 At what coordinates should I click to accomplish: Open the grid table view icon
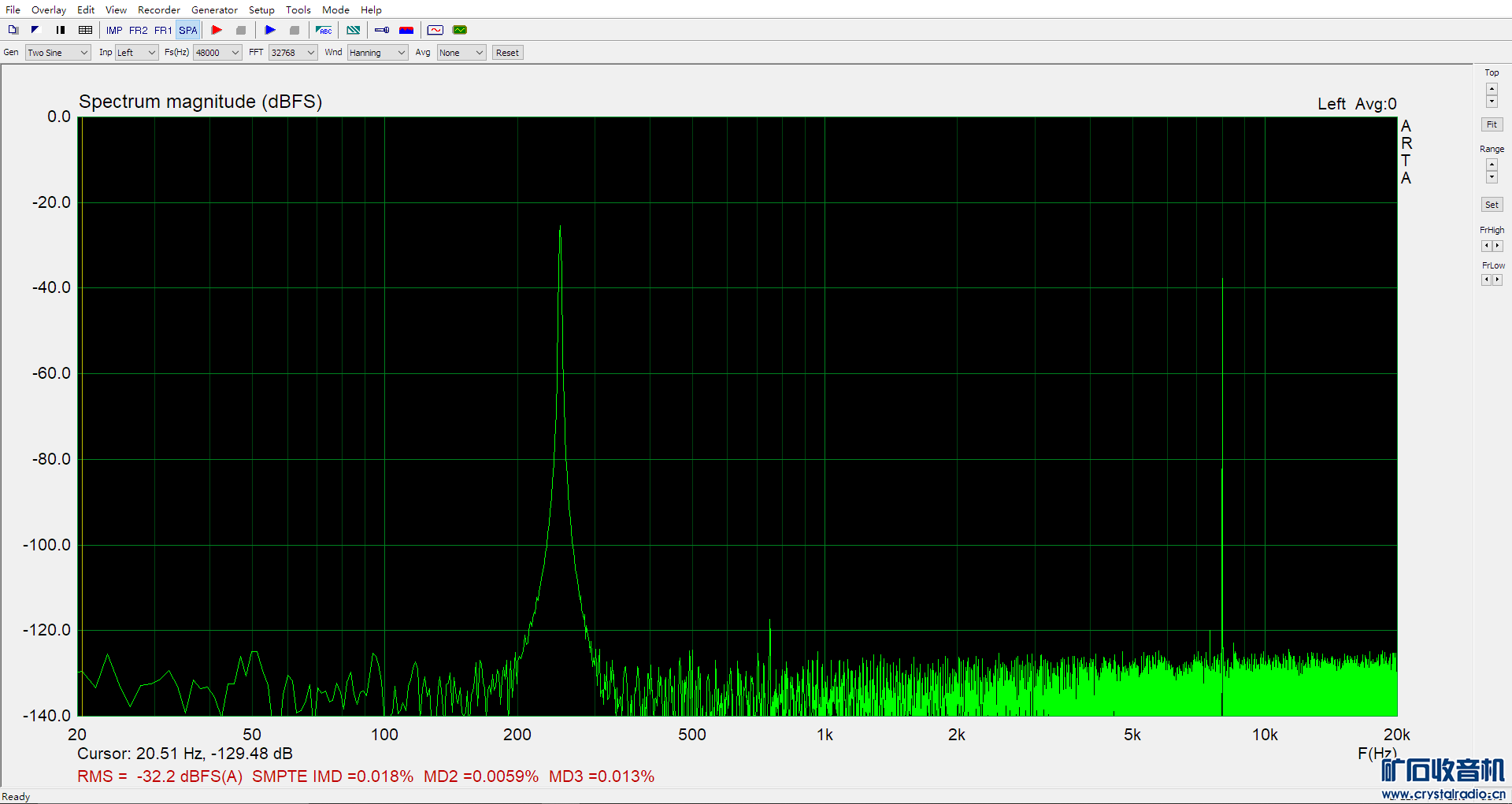click(85, 30)
